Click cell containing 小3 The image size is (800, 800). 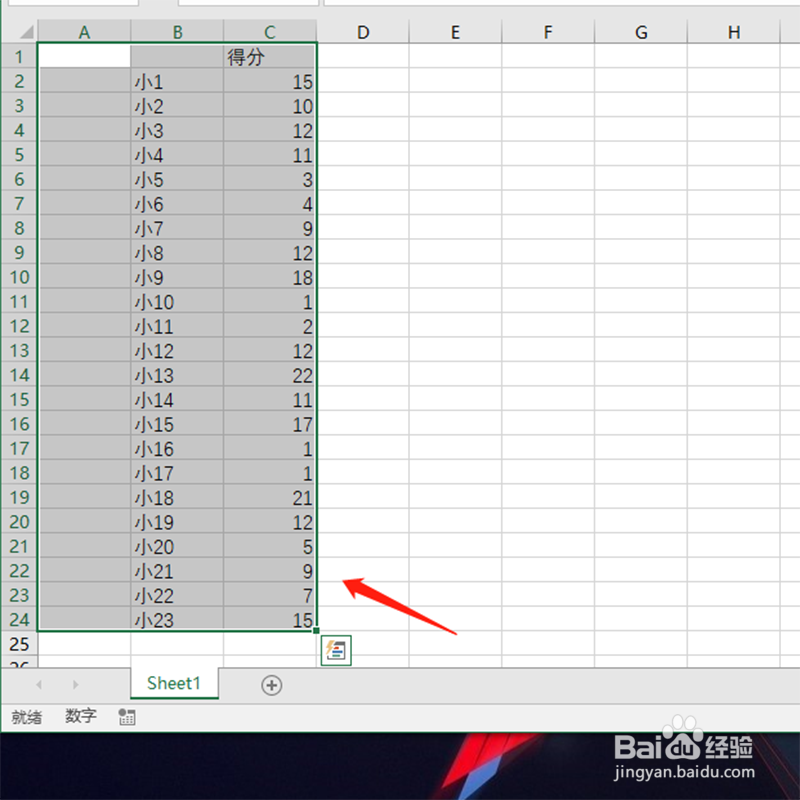click(x=177, y=130)
